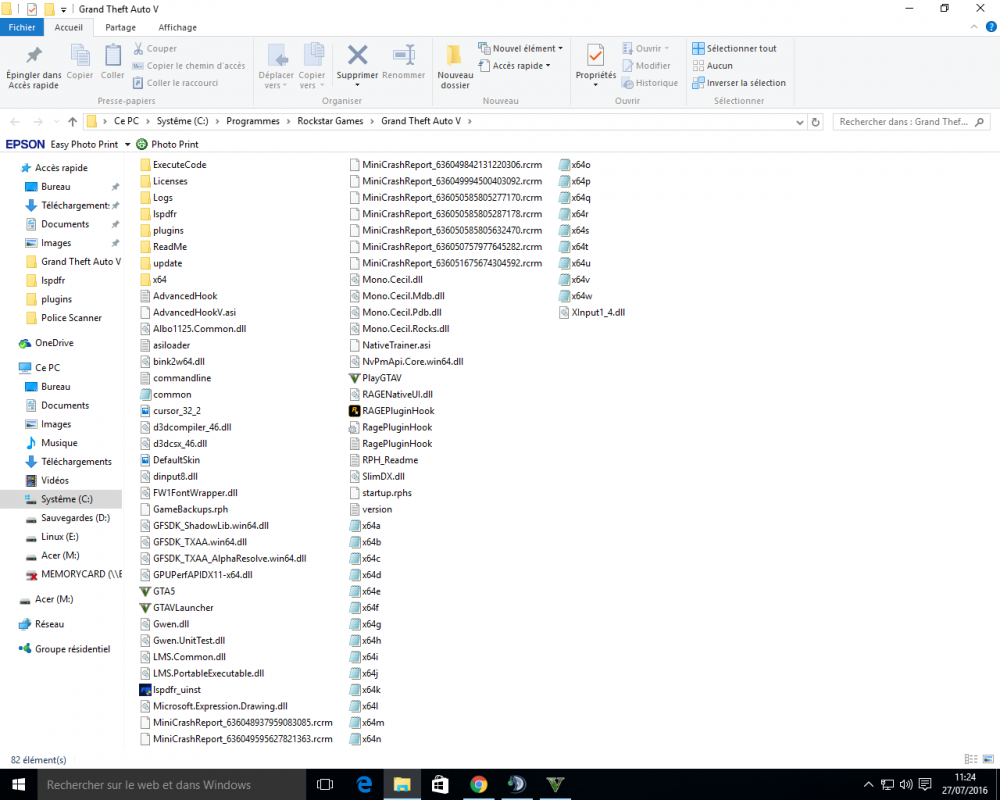The height and width of the screenshot is (800, 1000).
Task: Click the help question mark icon
Action: pos(991,27)
